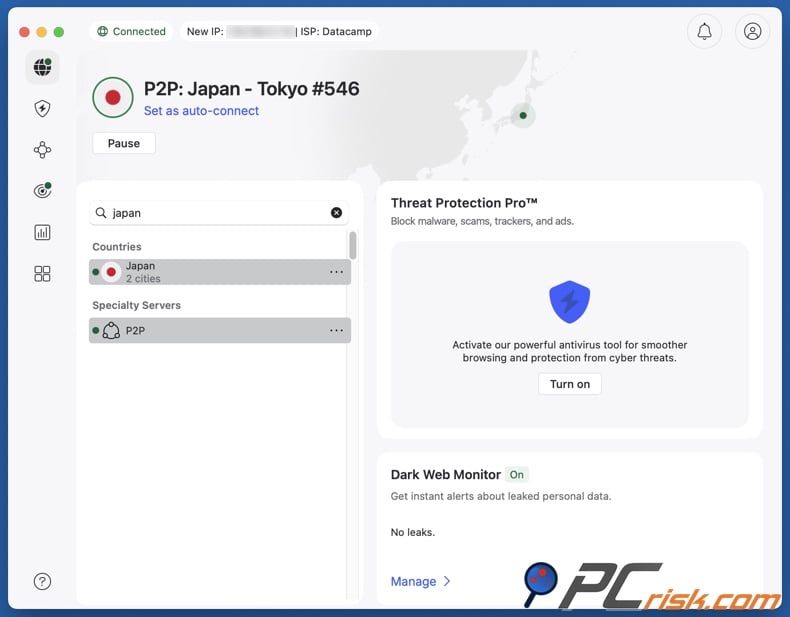Select P2P specialty server
The width and height of the screenshot is (790, 617).
pos(220,330)
